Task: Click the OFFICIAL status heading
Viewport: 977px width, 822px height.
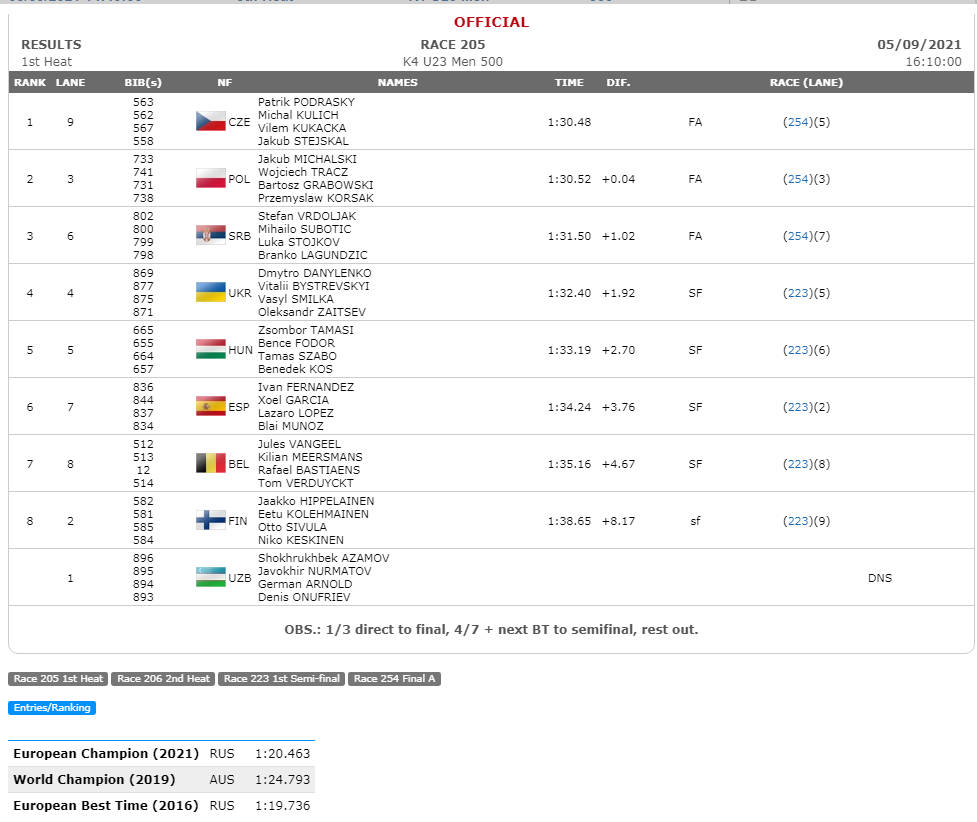Action: (491, 22)
